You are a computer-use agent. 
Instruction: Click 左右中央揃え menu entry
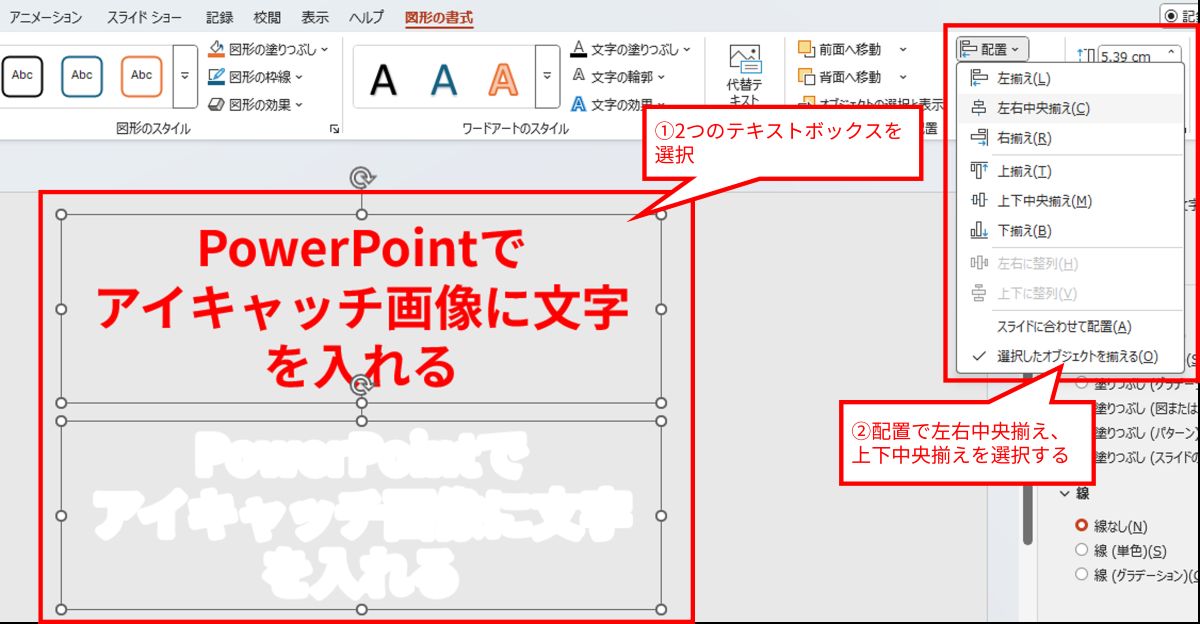1043,108
